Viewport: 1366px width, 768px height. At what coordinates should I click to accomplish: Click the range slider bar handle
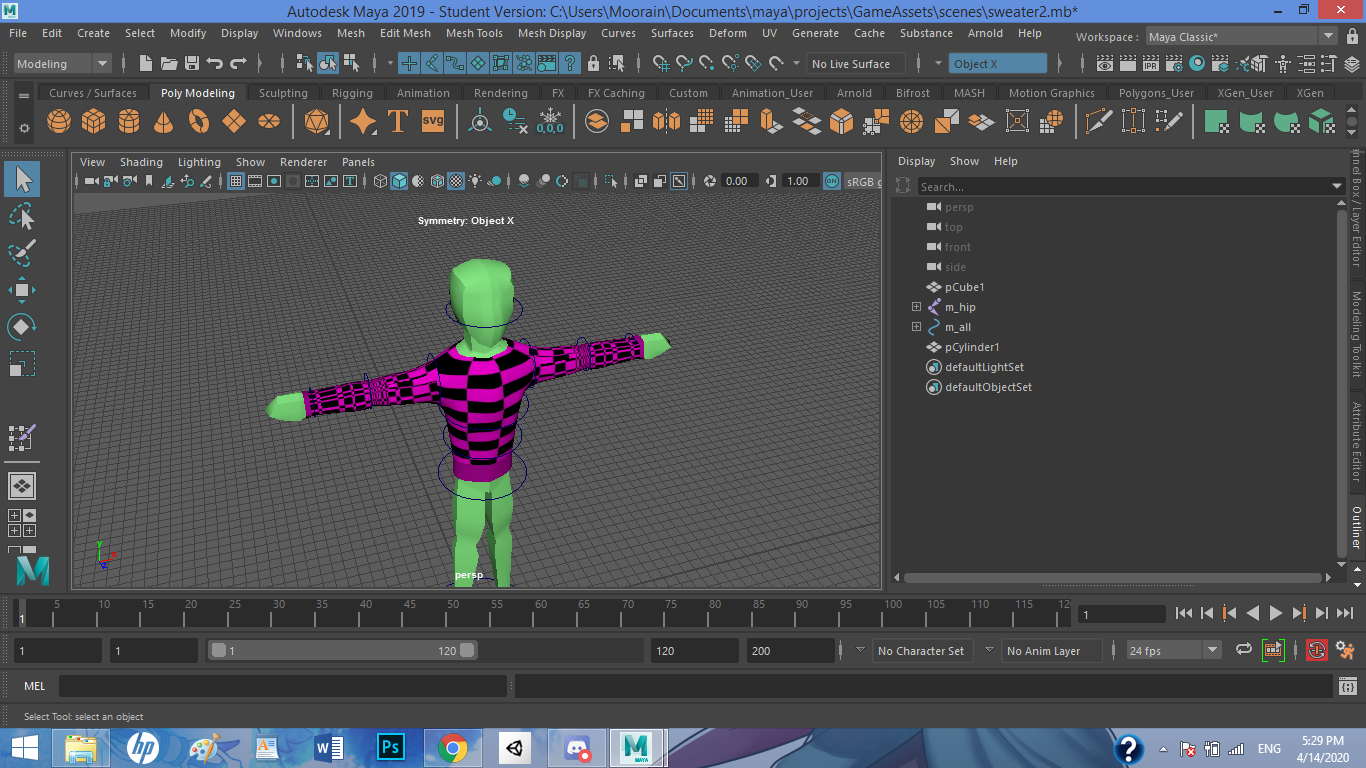pyautogui.click(x=343, y=650)
